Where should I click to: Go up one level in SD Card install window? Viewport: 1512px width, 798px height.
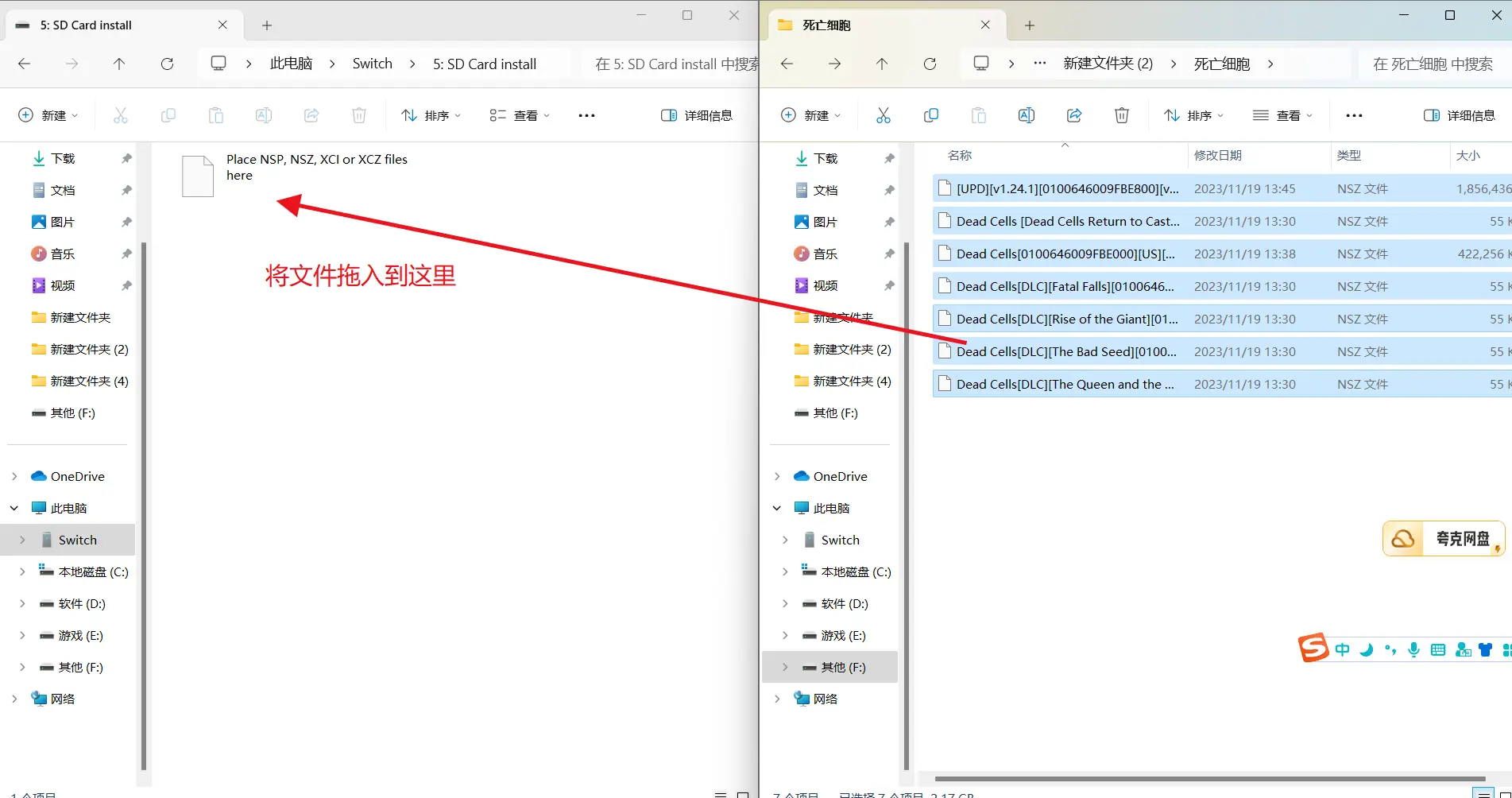tap(119, 64)
